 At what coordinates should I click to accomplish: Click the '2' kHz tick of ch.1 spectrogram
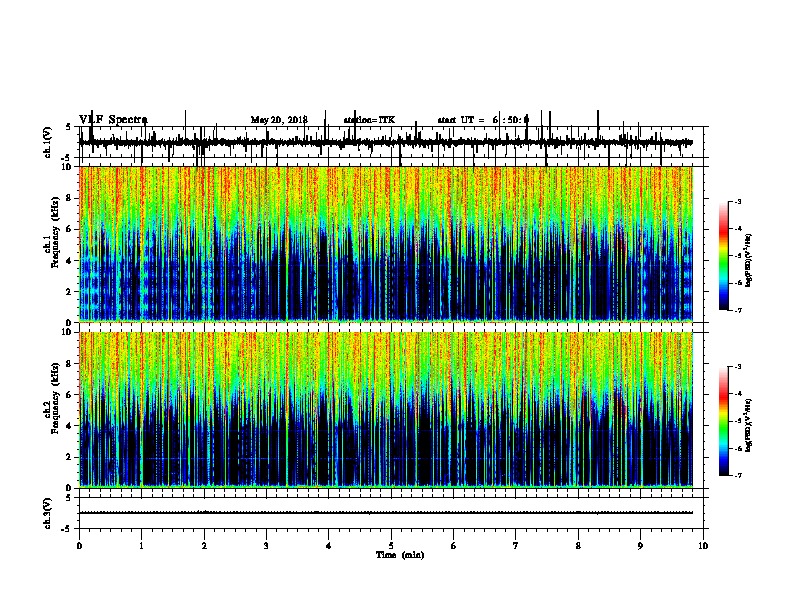pyautogui.click(x=69, y=292)
